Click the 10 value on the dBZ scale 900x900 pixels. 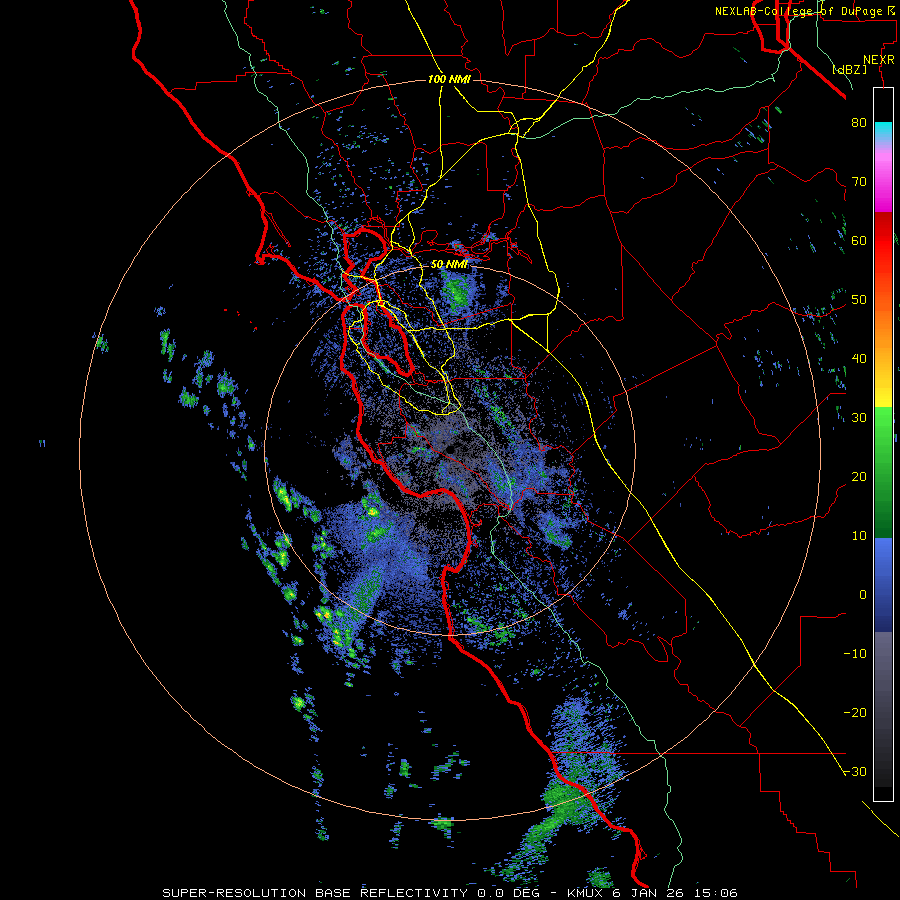click(x=859, y=536)
